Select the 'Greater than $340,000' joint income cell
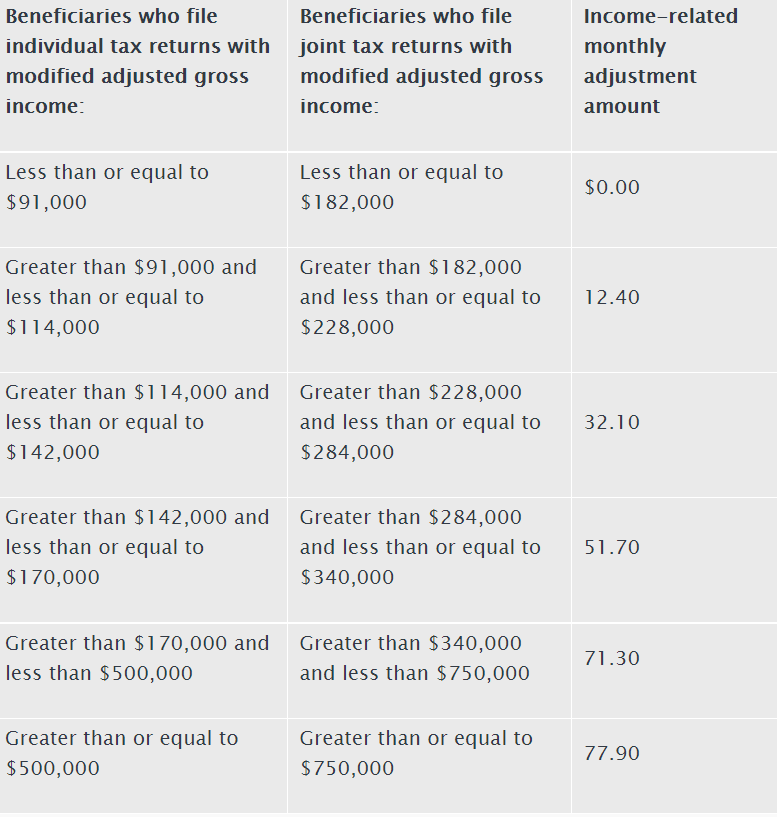777x817 pixels. click(x=415, y=658)
